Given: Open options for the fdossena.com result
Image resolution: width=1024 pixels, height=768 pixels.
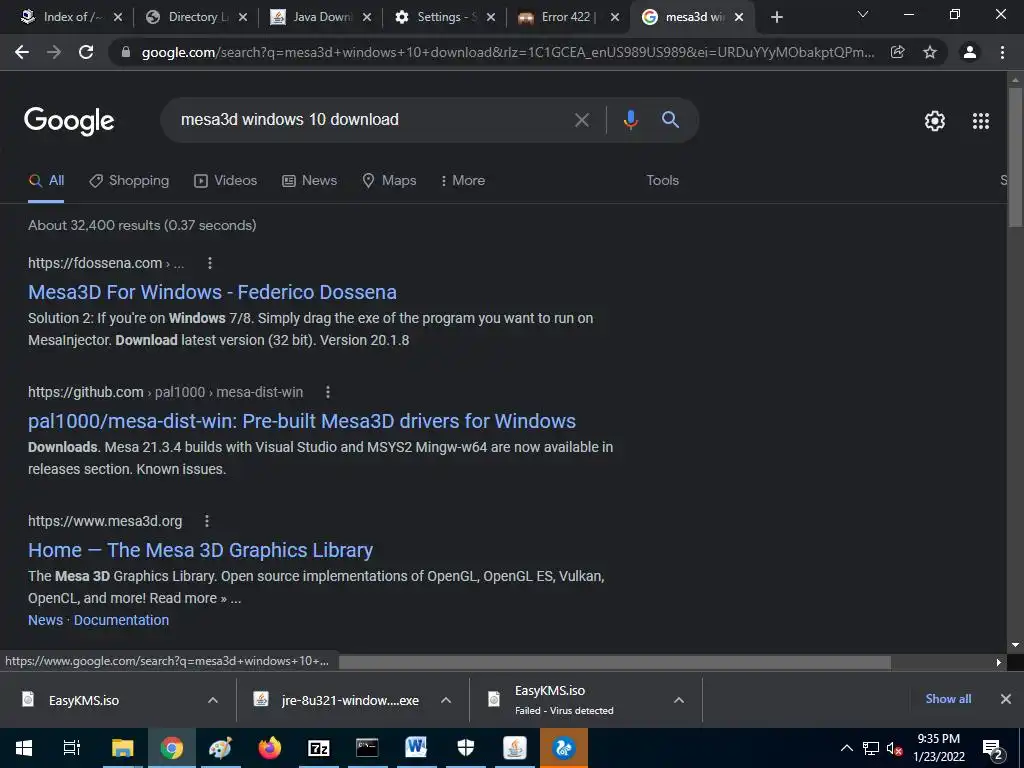Looking at the screenshot, I should coord(210,263).
